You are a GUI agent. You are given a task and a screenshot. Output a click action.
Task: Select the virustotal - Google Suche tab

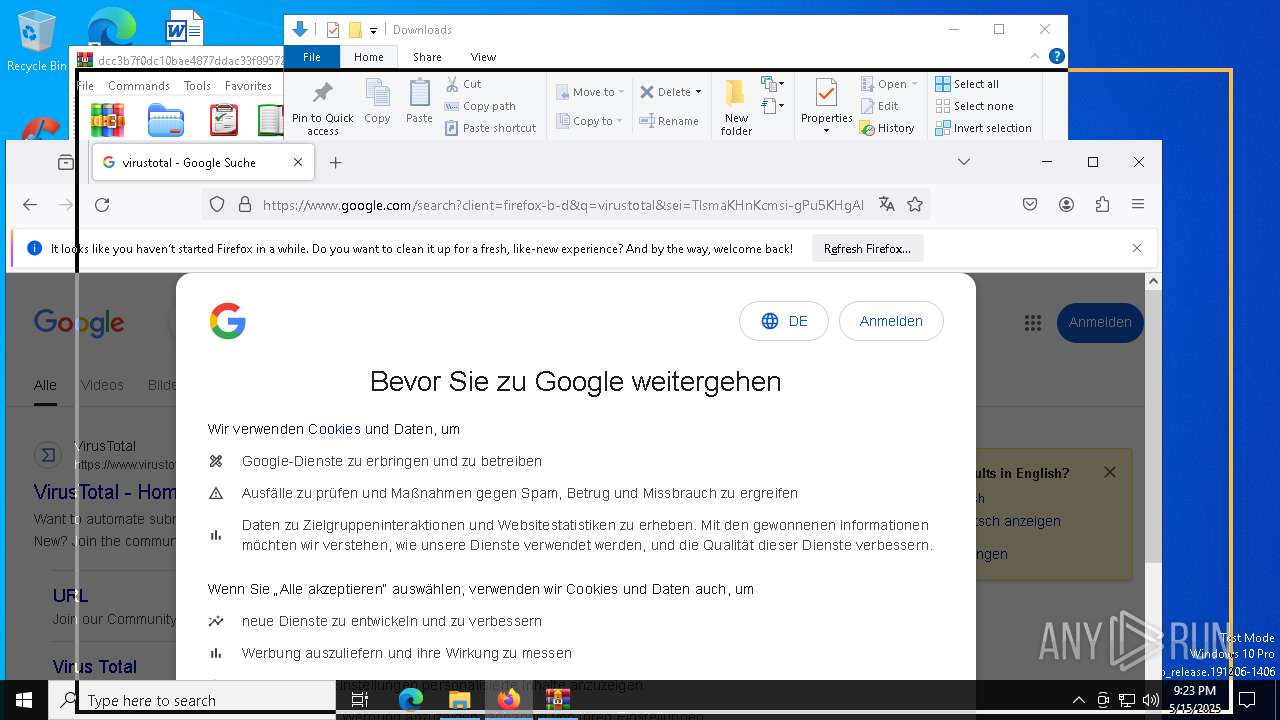click(x=203, y=162)
